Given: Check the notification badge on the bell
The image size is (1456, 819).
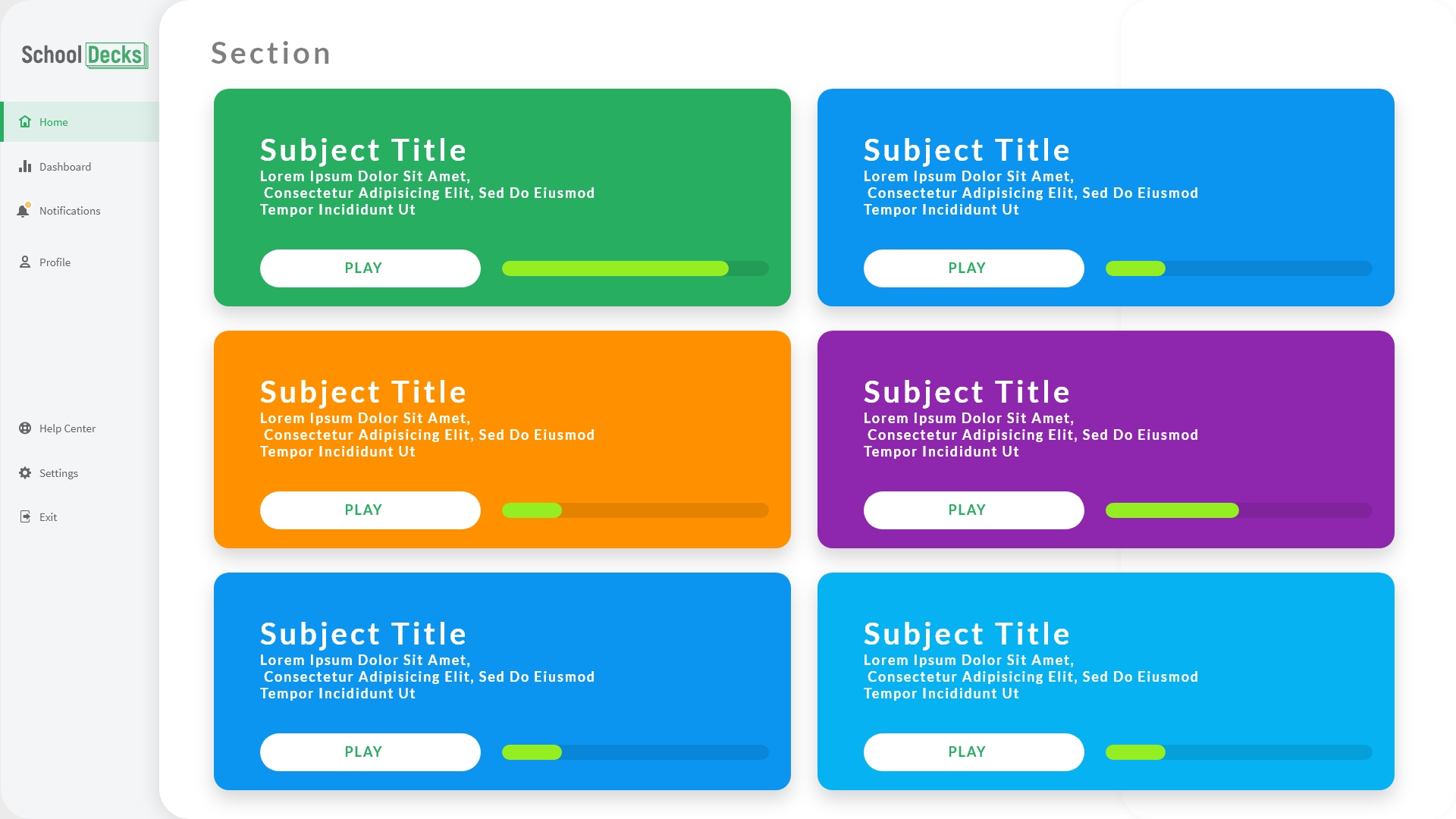Looking at the screenshot, I should (28, 204).
